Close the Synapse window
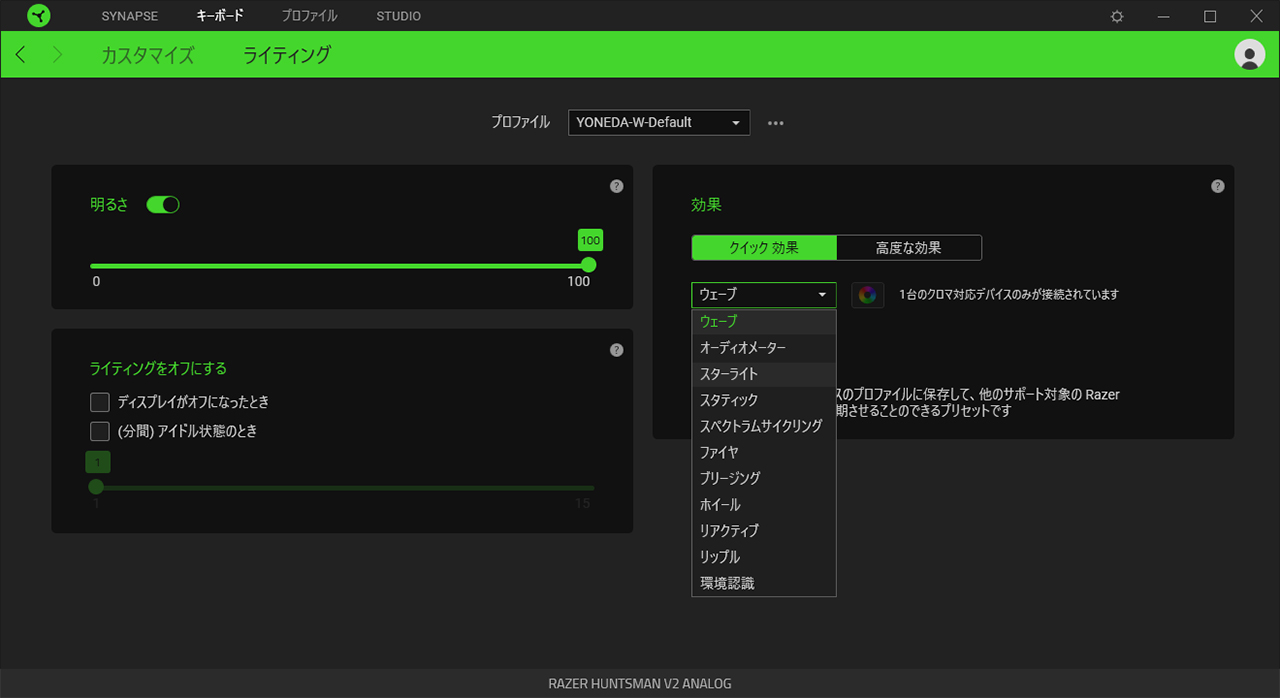1280x698 pixels. pos(1257,16)
